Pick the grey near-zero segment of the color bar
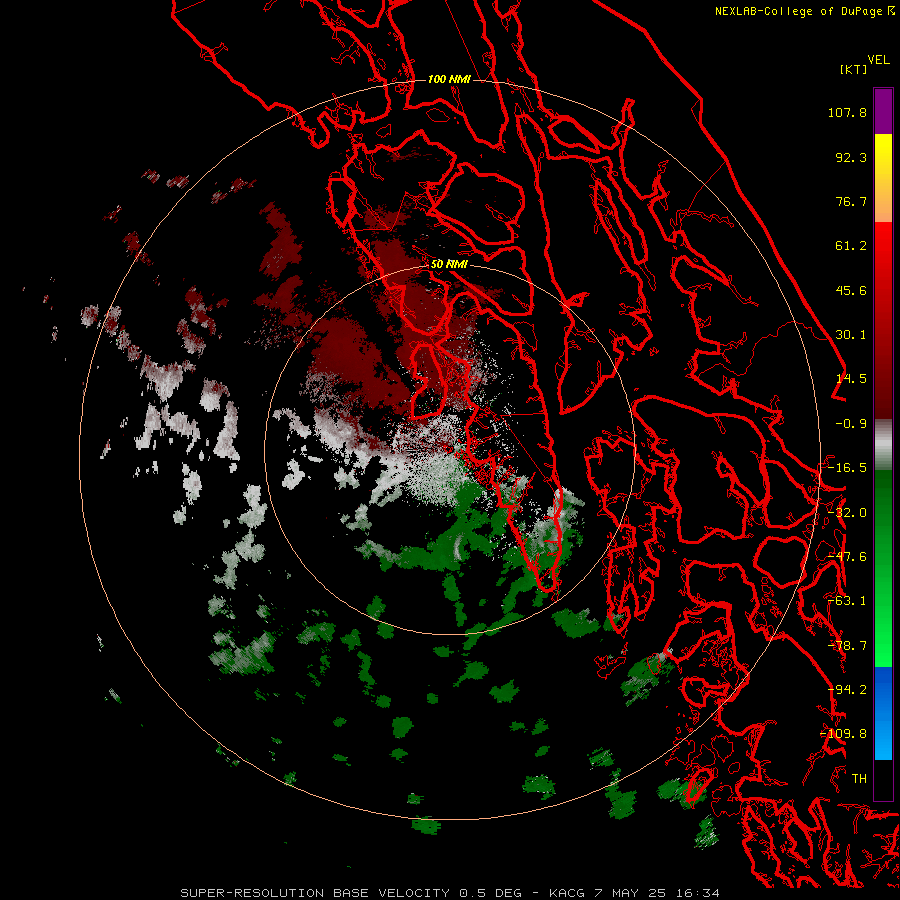 click(883, 445)
